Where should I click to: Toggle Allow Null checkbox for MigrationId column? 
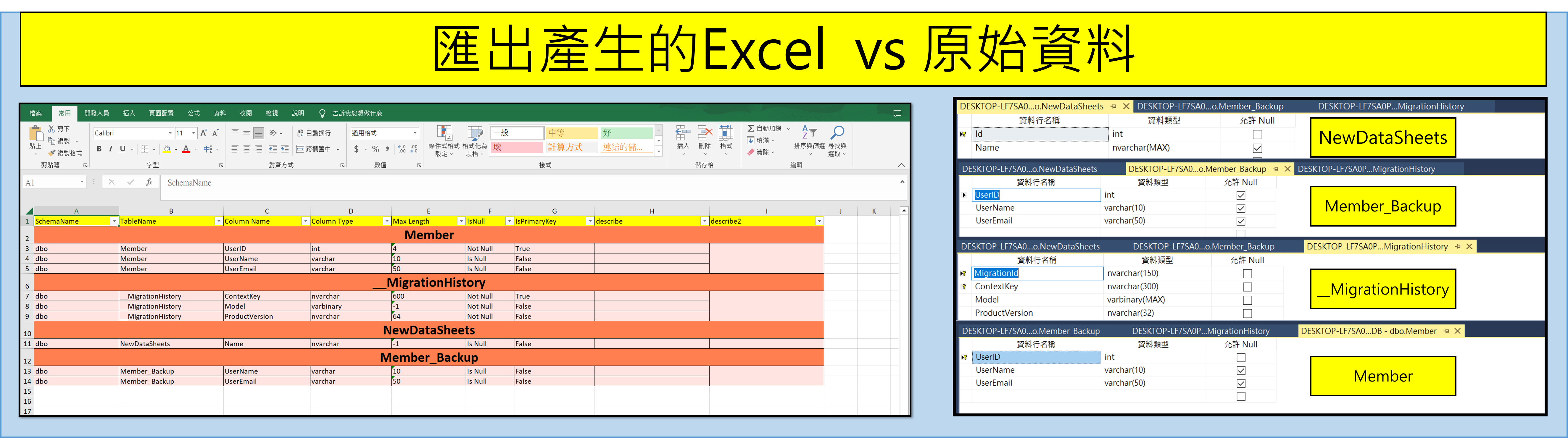click(1247, 274)
